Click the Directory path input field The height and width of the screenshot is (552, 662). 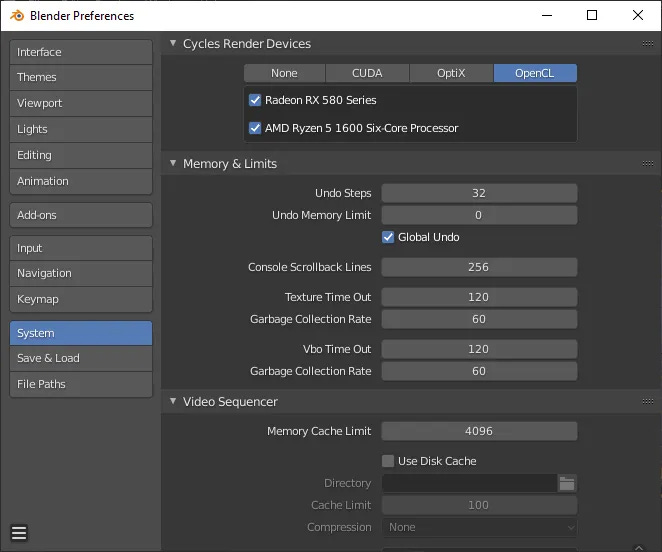click(469, 483)
